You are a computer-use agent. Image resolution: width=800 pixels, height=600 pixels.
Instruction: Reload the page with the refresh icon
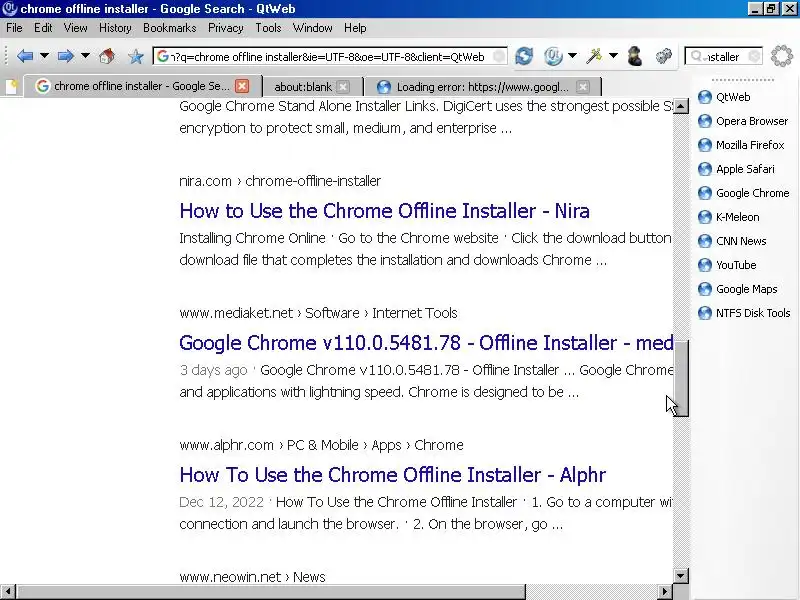[x=524, y=56]
